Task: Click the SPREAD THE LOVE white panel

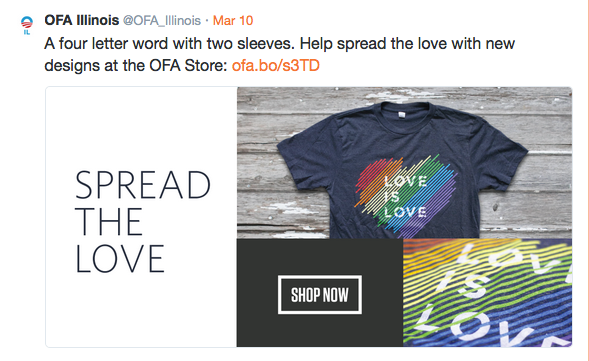Action: (141, 217)
